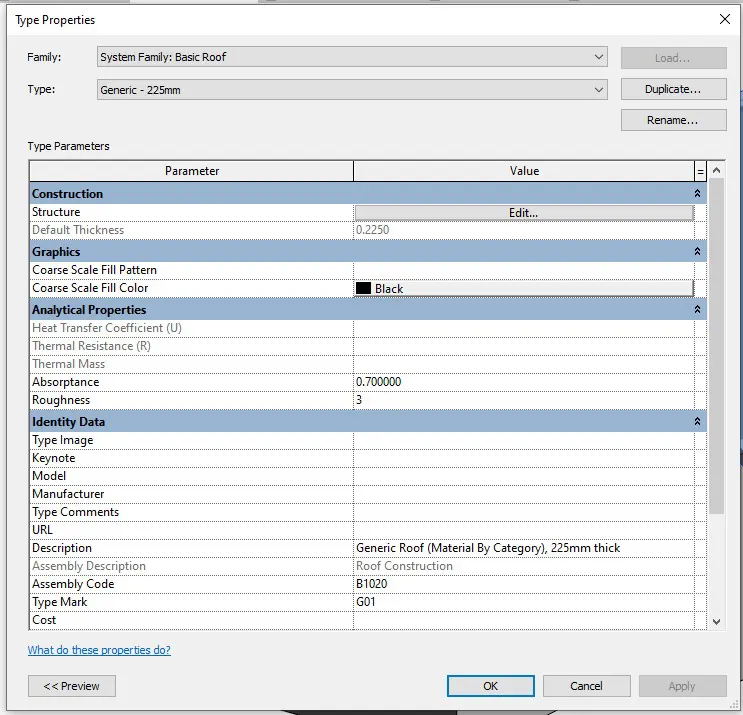Confirm with the OK button
The width and height of the screenshot is (743, 715).
click(x=490, y=686)
